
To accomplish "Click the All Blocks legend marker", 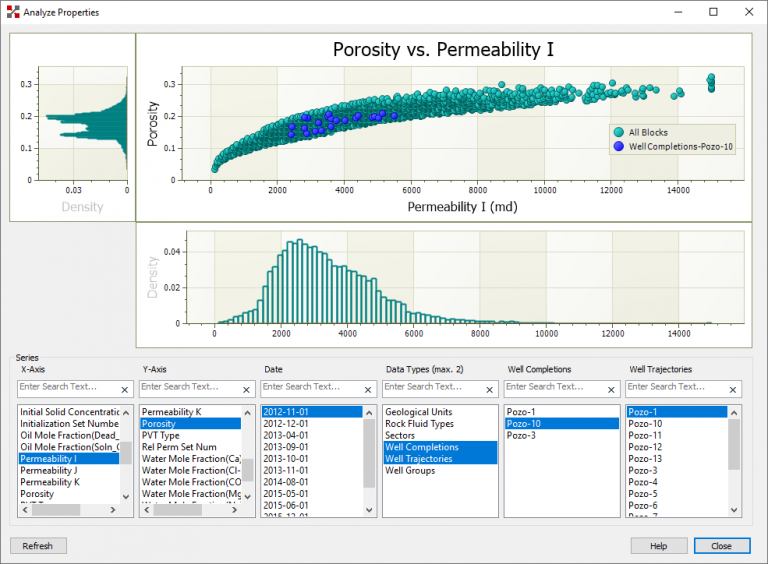I will (x=619, y=132).
